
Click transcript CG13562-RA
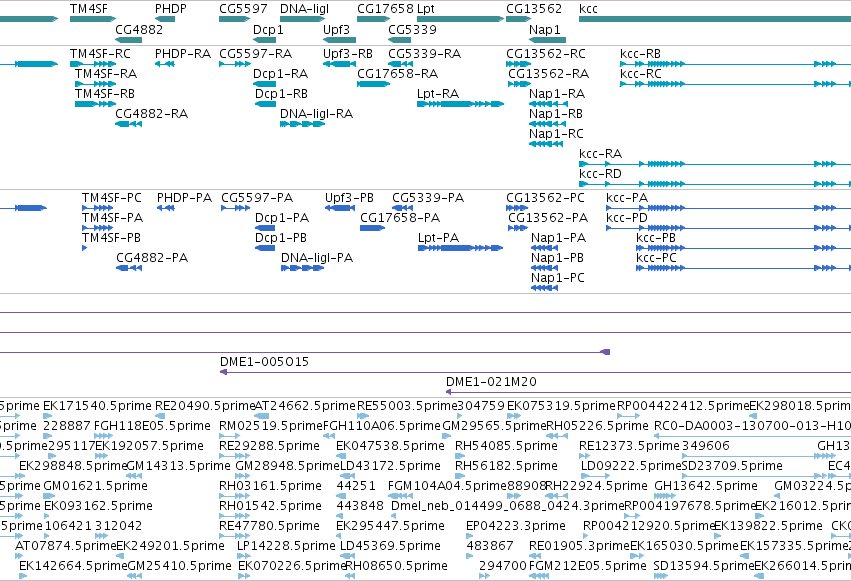point(548,74)
